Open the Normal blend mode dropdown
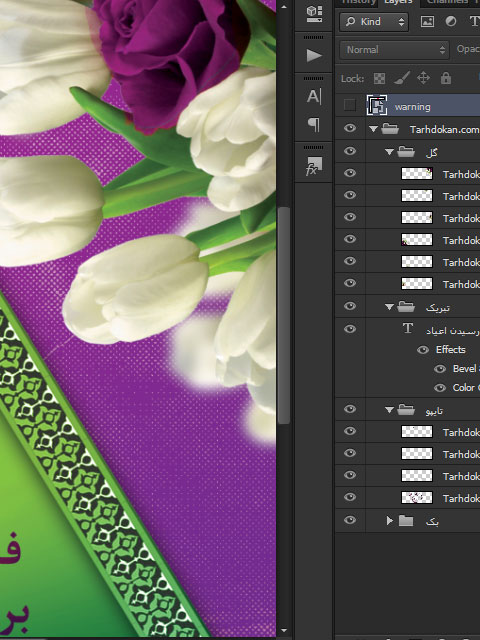The height and width of the screenshot is (640, 480). pos(394,50)
